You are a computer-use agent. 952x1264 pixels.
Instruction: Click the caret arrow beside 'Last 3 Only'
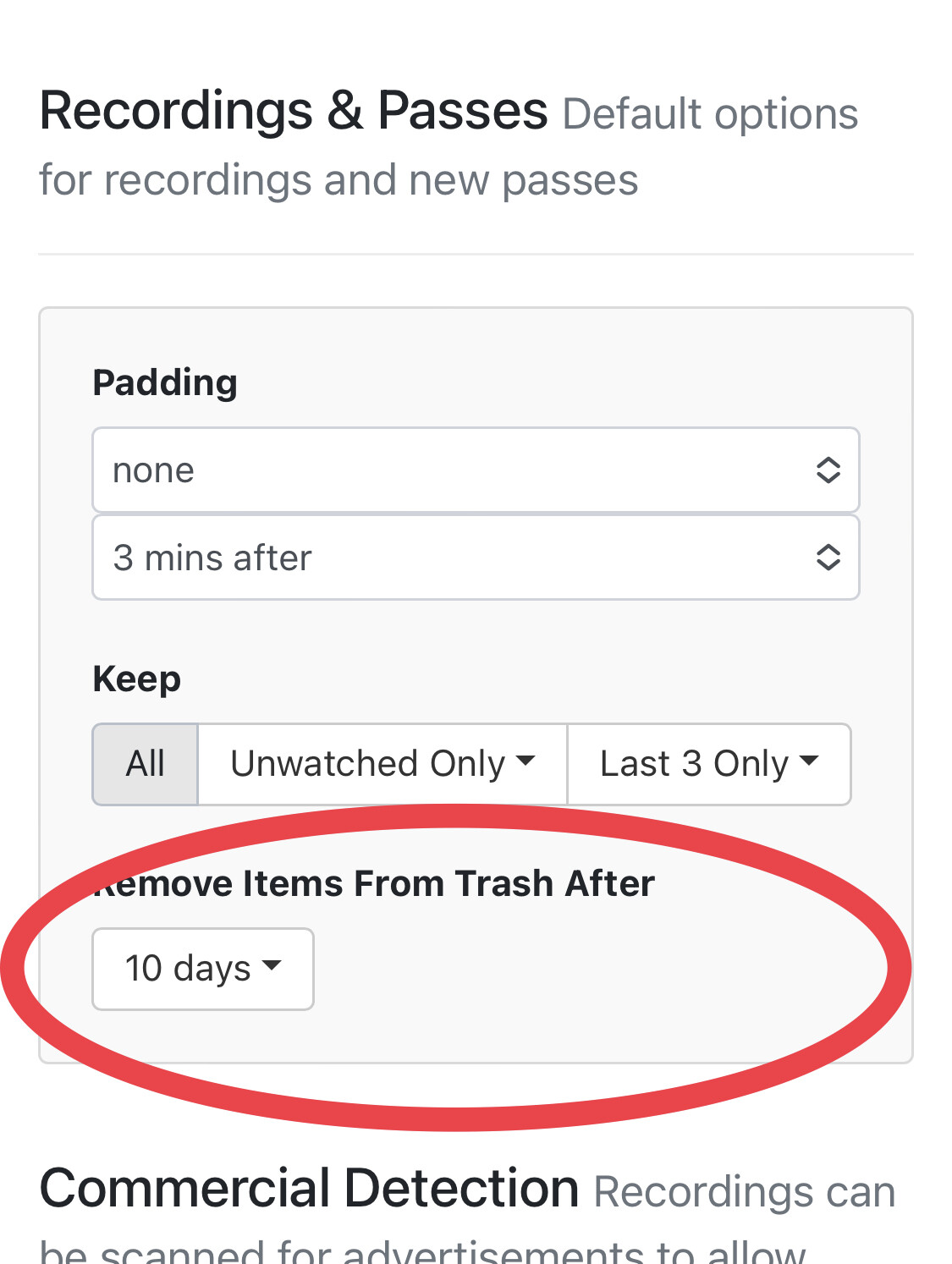[x=809, y=761]
